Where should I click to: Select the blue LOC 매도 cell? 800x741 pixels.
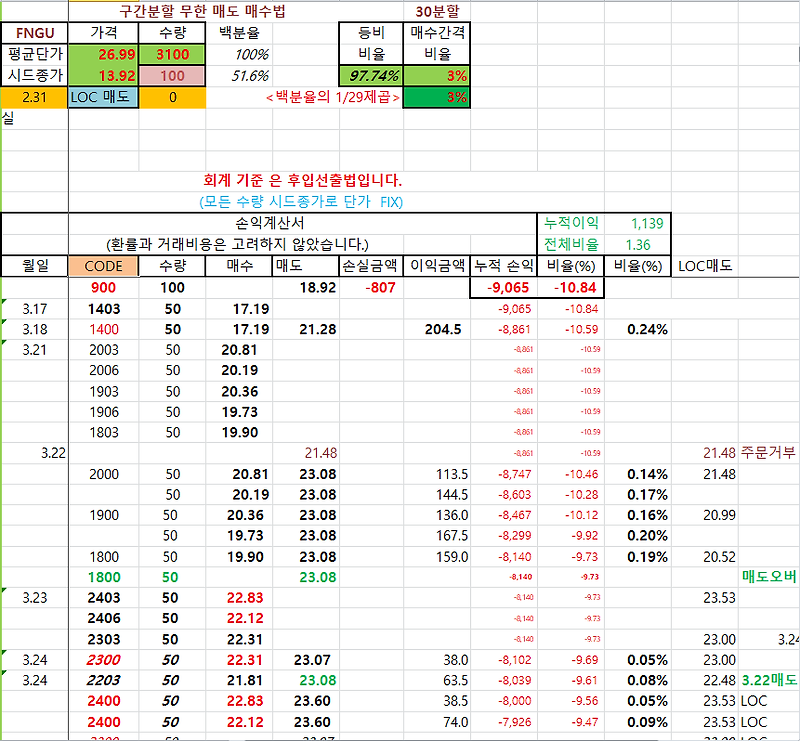[x=104, y=97]
